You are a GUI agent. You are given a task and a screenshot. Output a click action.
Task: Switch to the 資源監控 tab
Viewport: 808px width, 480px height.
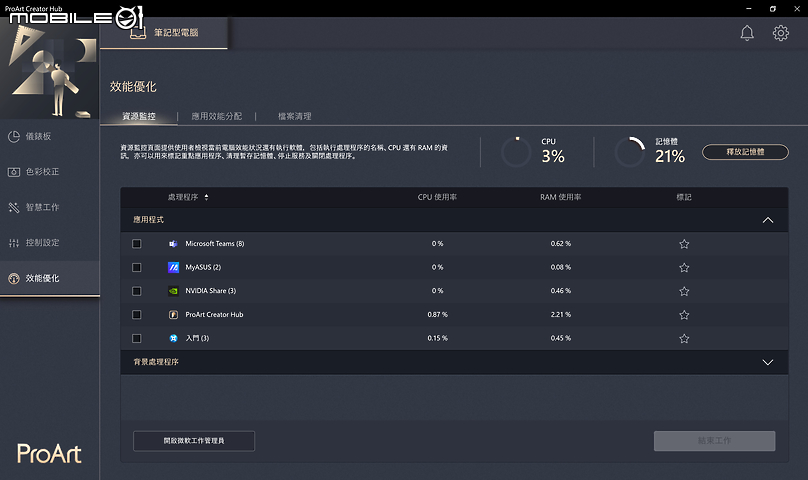(x=139, y=117)
